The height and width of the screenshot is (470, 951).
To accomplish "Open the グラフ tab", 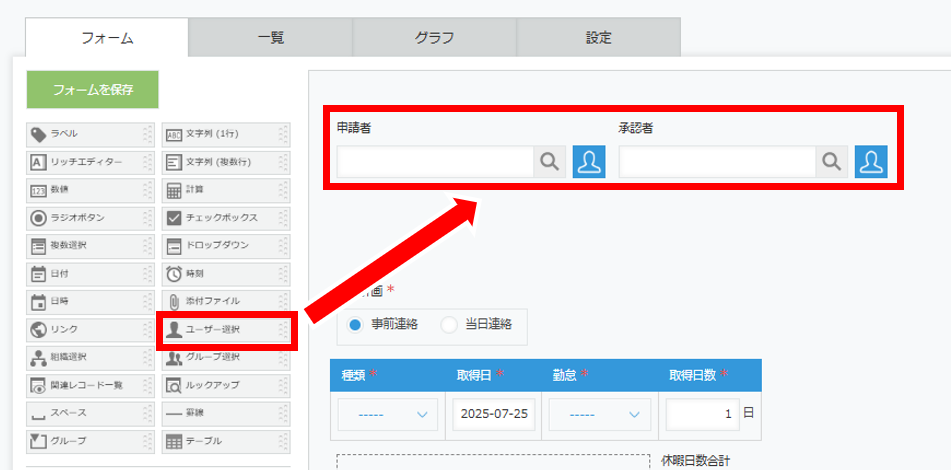I will pyautogui.click(x=434, y=38).
